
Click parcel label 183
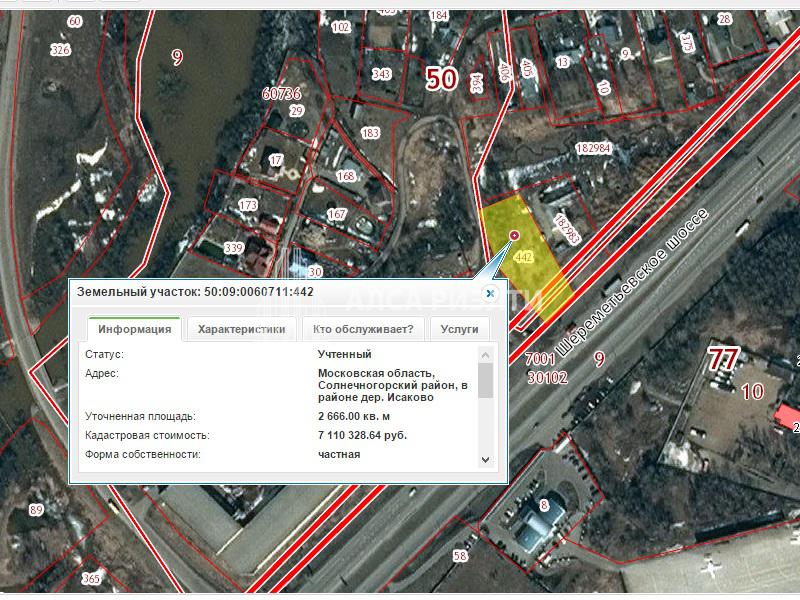click(370, 133)
